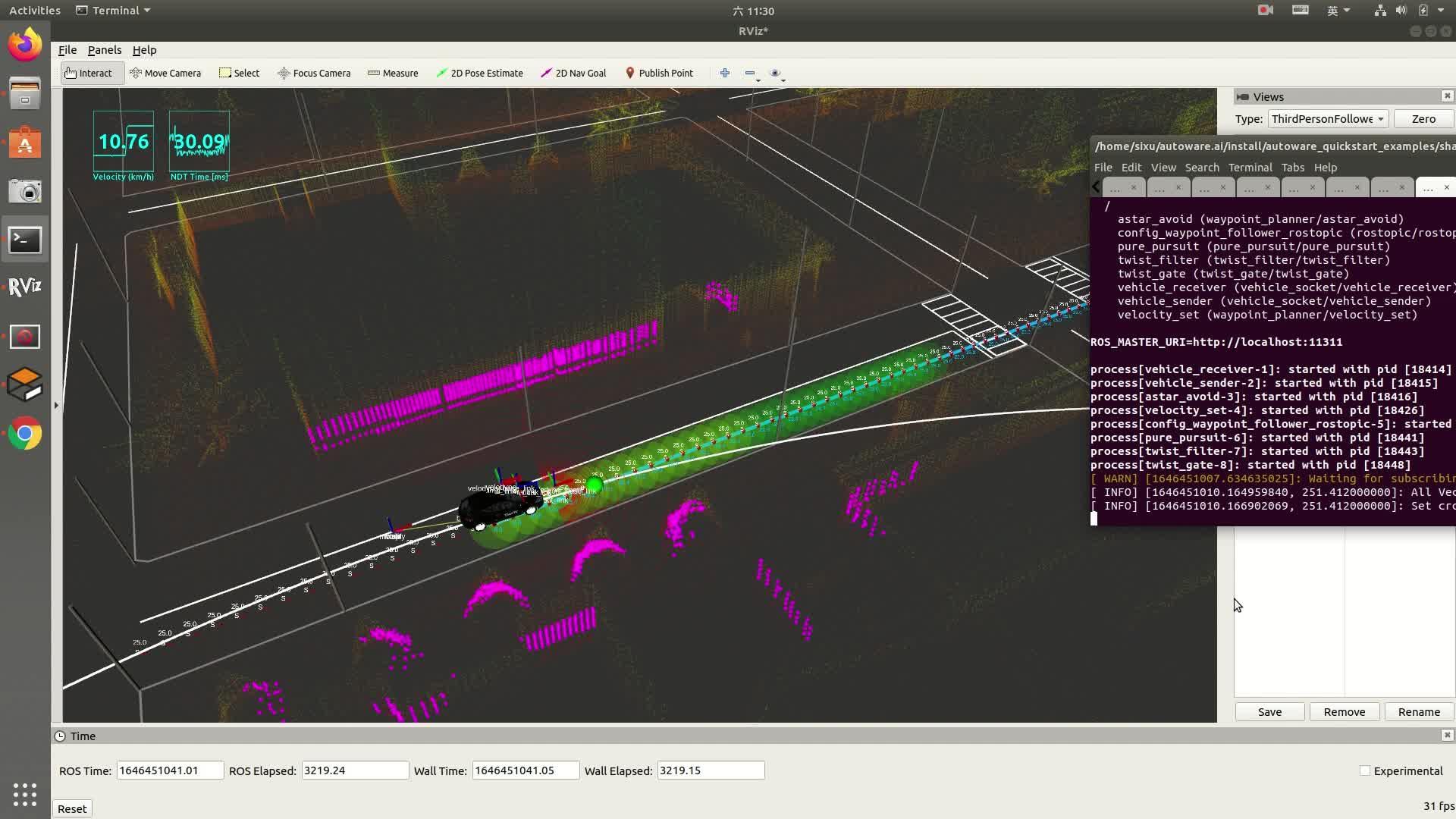Select the 2D Nav Goal tool
Image resolution: width=1456 pixels, height=819 pixels.
coord(573,74)
